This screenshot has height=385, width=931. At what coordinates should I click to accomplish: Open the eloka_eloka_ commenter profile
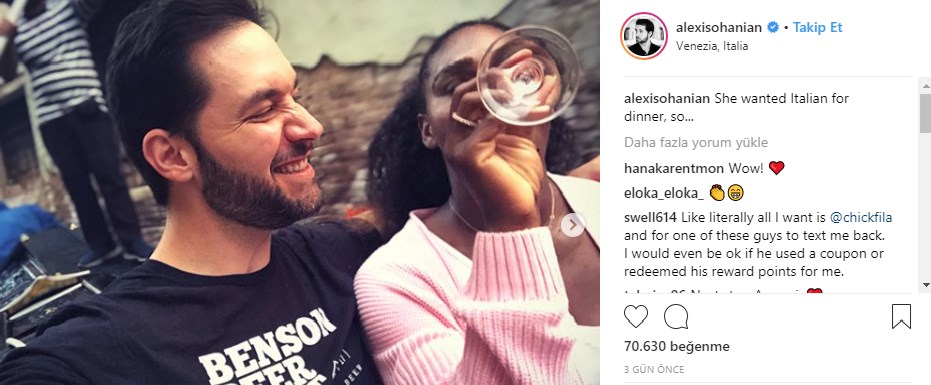point(664,193)
